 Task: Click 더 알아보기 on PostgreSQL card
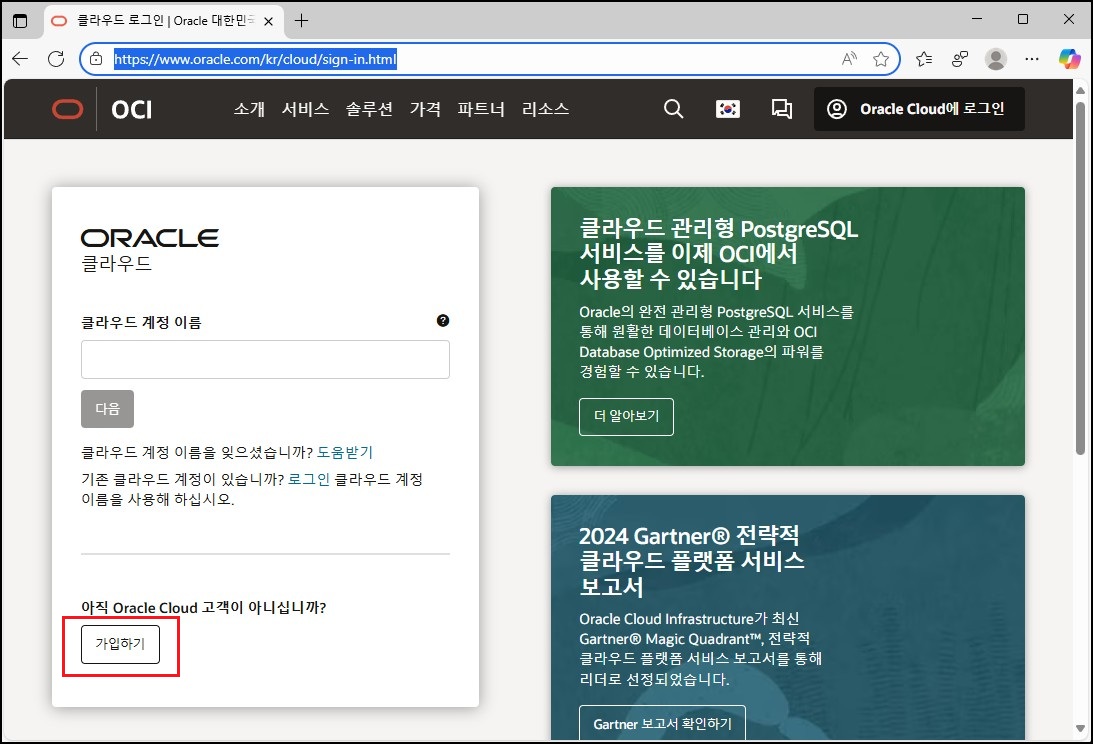click(x=626, y=416)
